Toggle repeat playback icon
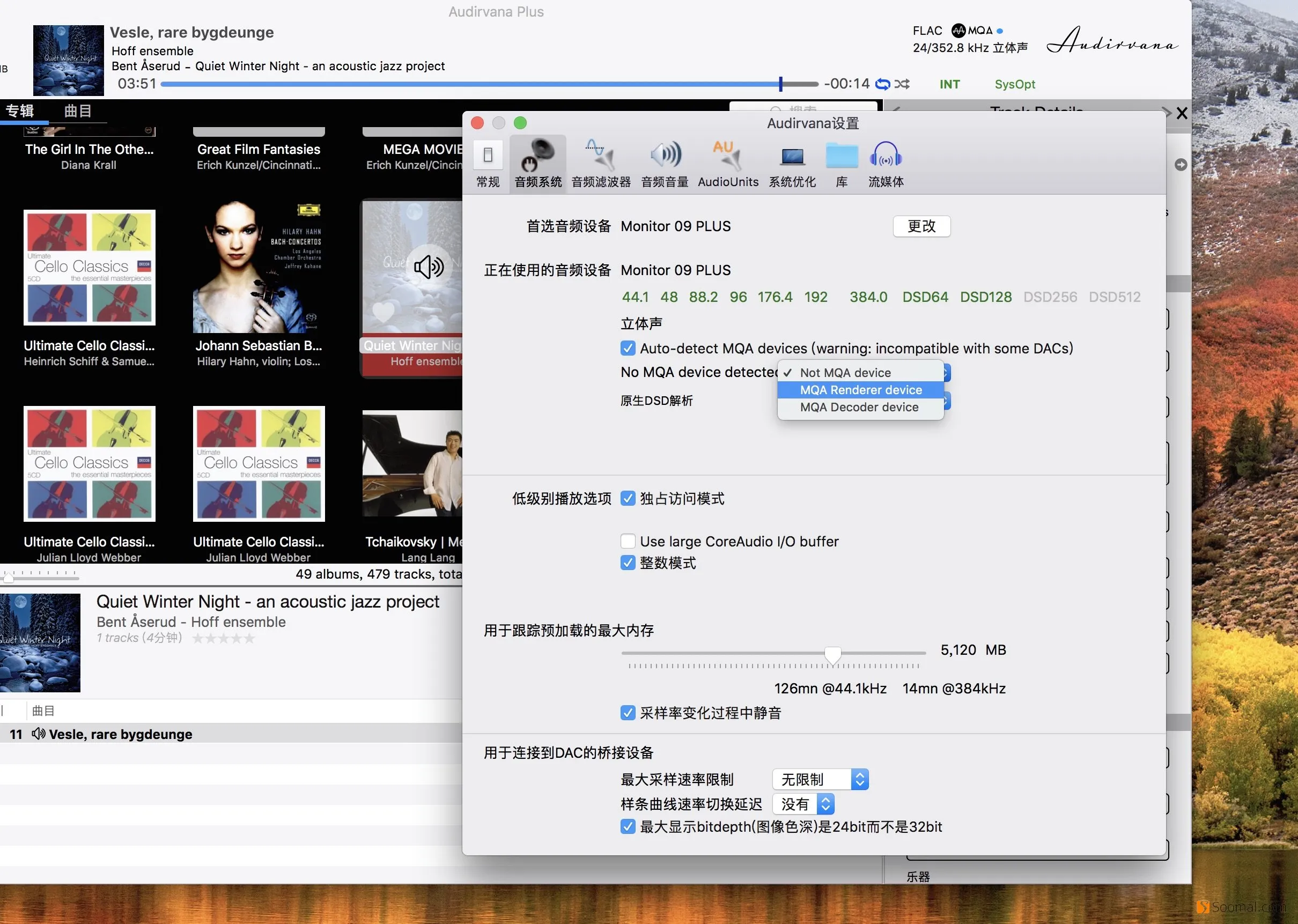This screenshot has height=924, width=1298. coord(882,84)
